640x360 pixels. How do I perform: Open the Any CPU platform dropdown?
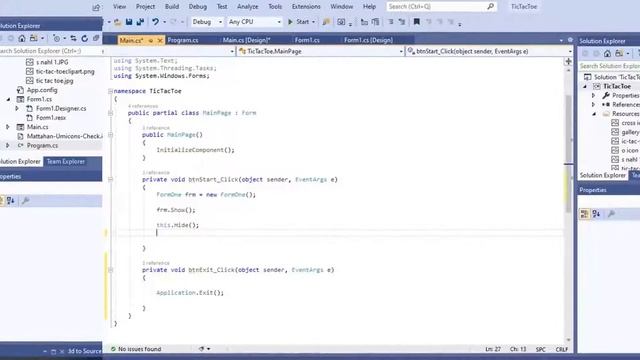255,22
